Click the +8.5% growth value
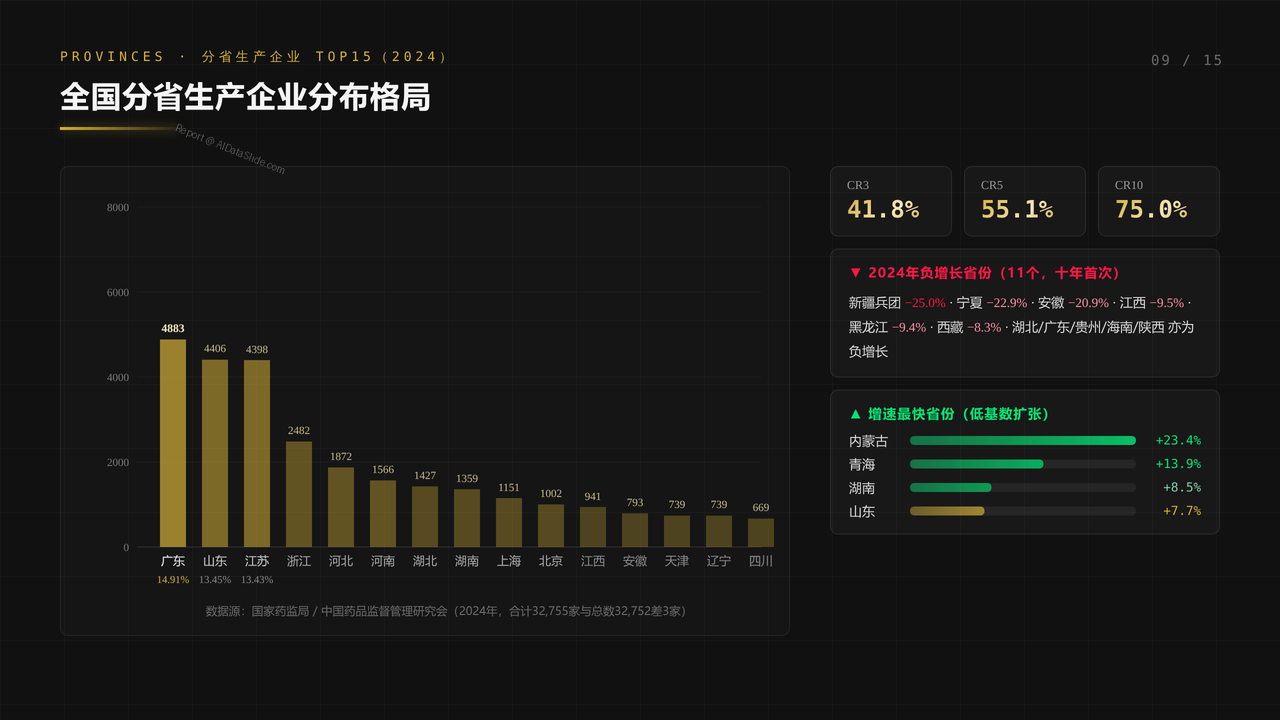Viewport: 1280px width, 720px height. point(1182,487)
